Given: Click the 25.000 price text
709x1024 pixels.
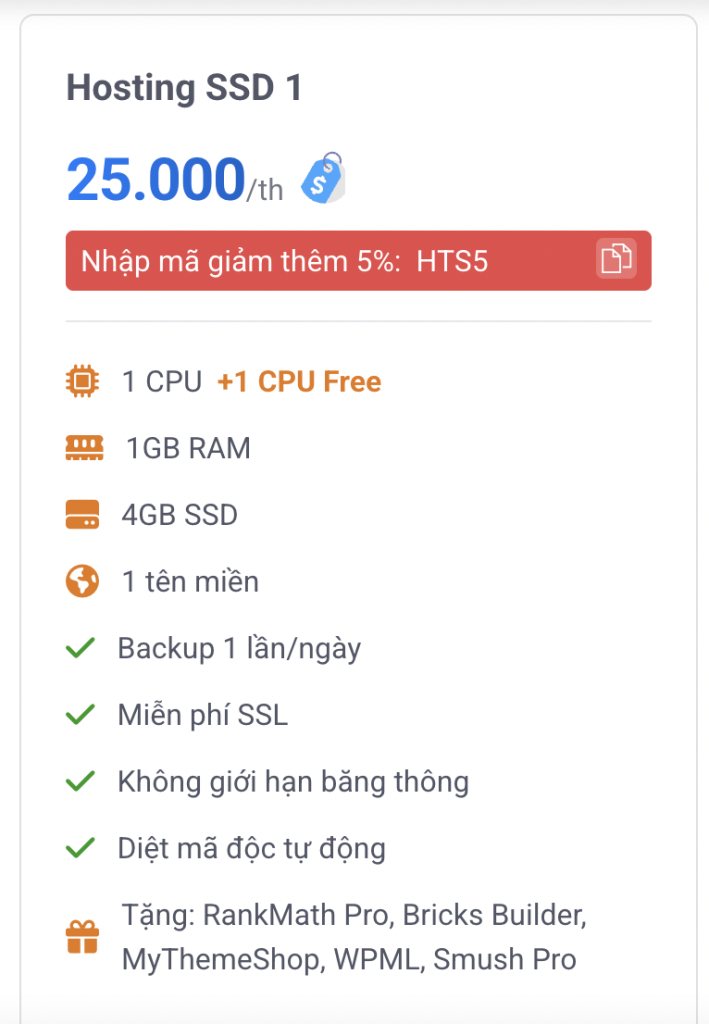Looking at the screenshot, I should (x=156, y=180).
